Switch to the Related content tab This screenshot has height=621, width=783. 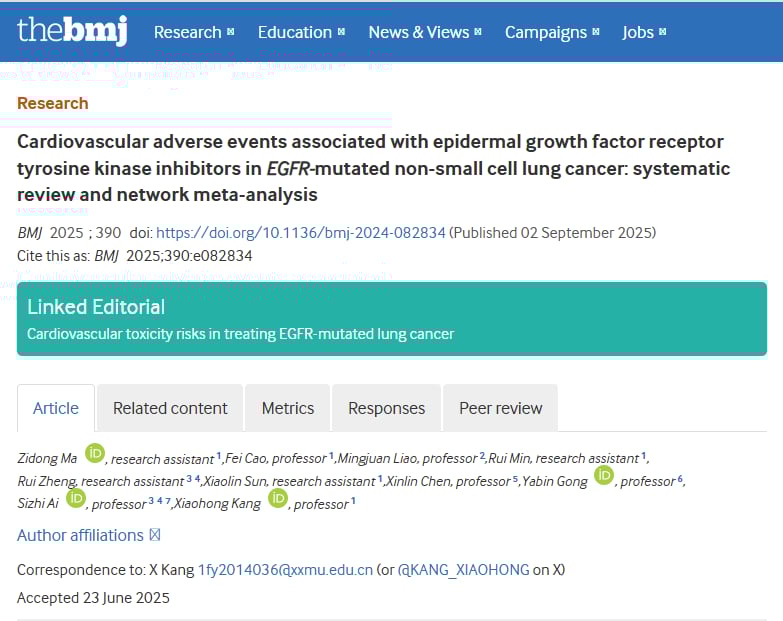[170, 408]
